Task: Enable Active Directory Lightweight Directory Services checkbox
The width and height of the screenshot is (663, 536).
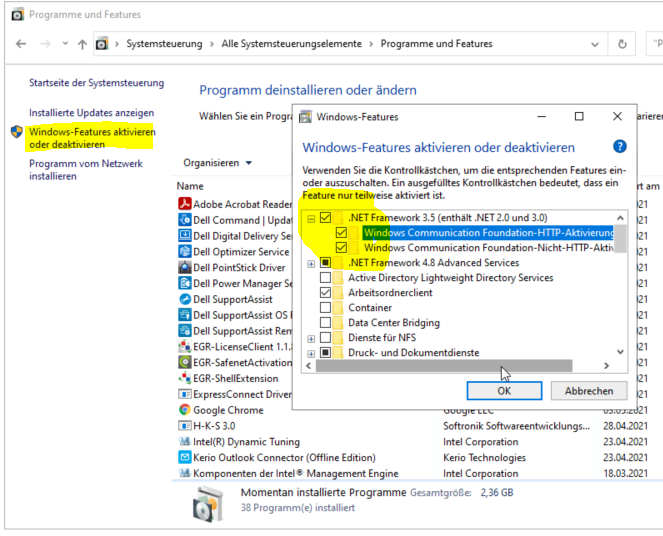Action: [325, 278]
